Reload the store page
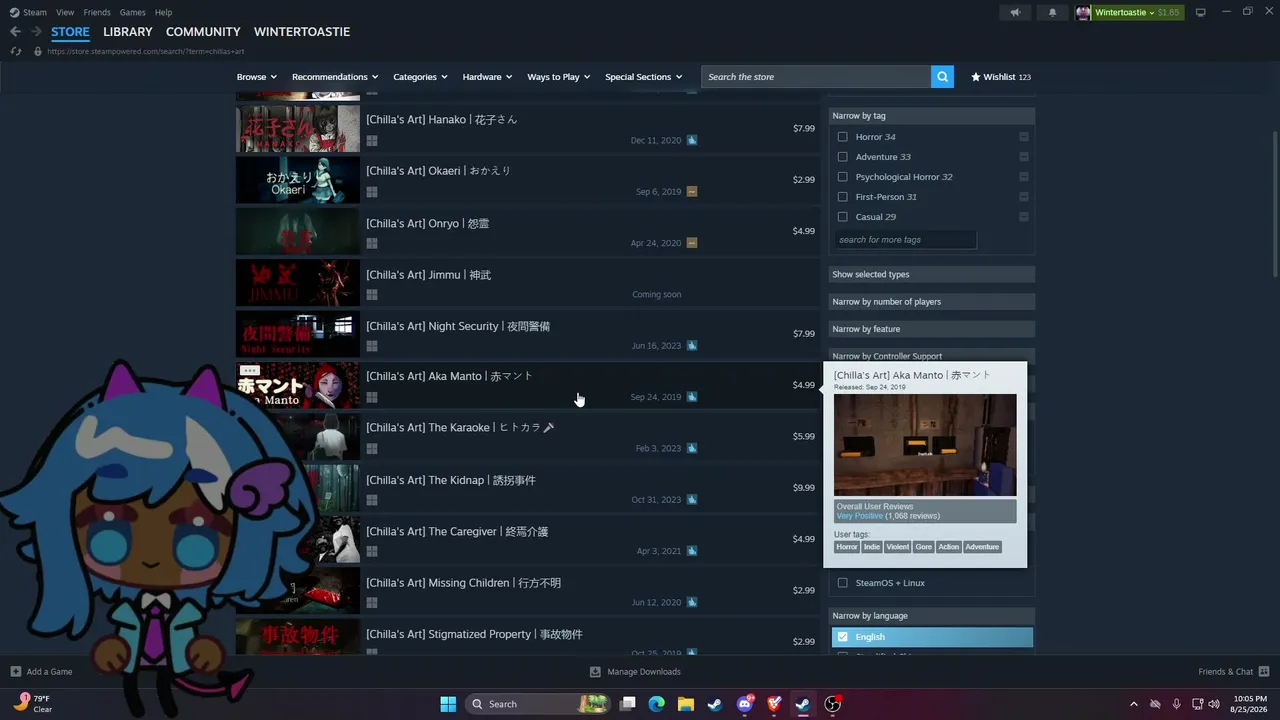 point(16,51)
